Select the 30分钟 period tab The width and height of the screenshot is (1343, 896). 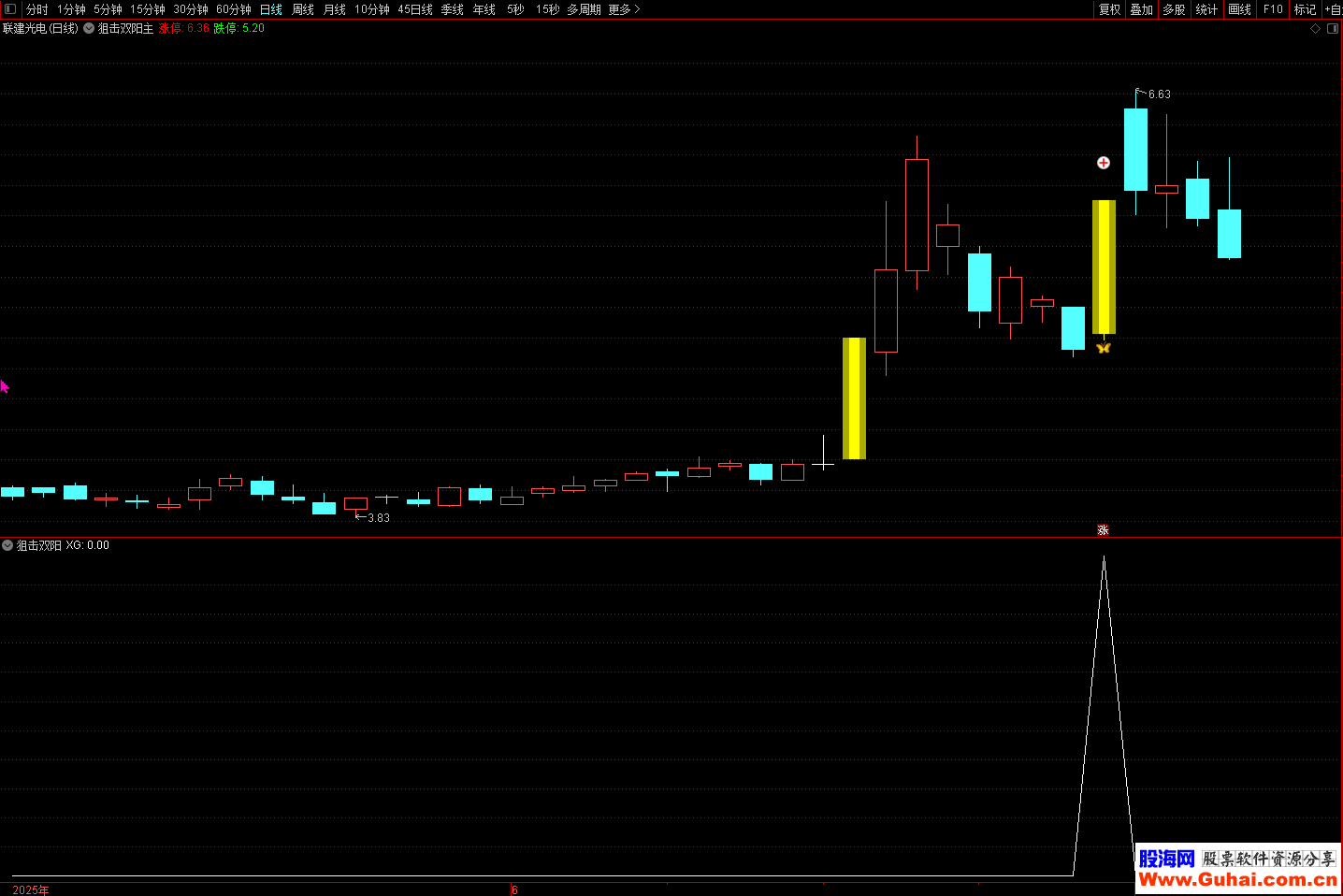[x=191, y=9]
